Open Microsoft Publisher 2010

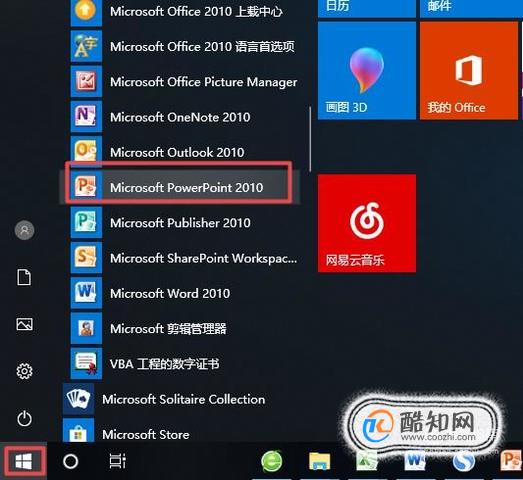point(180,222)
